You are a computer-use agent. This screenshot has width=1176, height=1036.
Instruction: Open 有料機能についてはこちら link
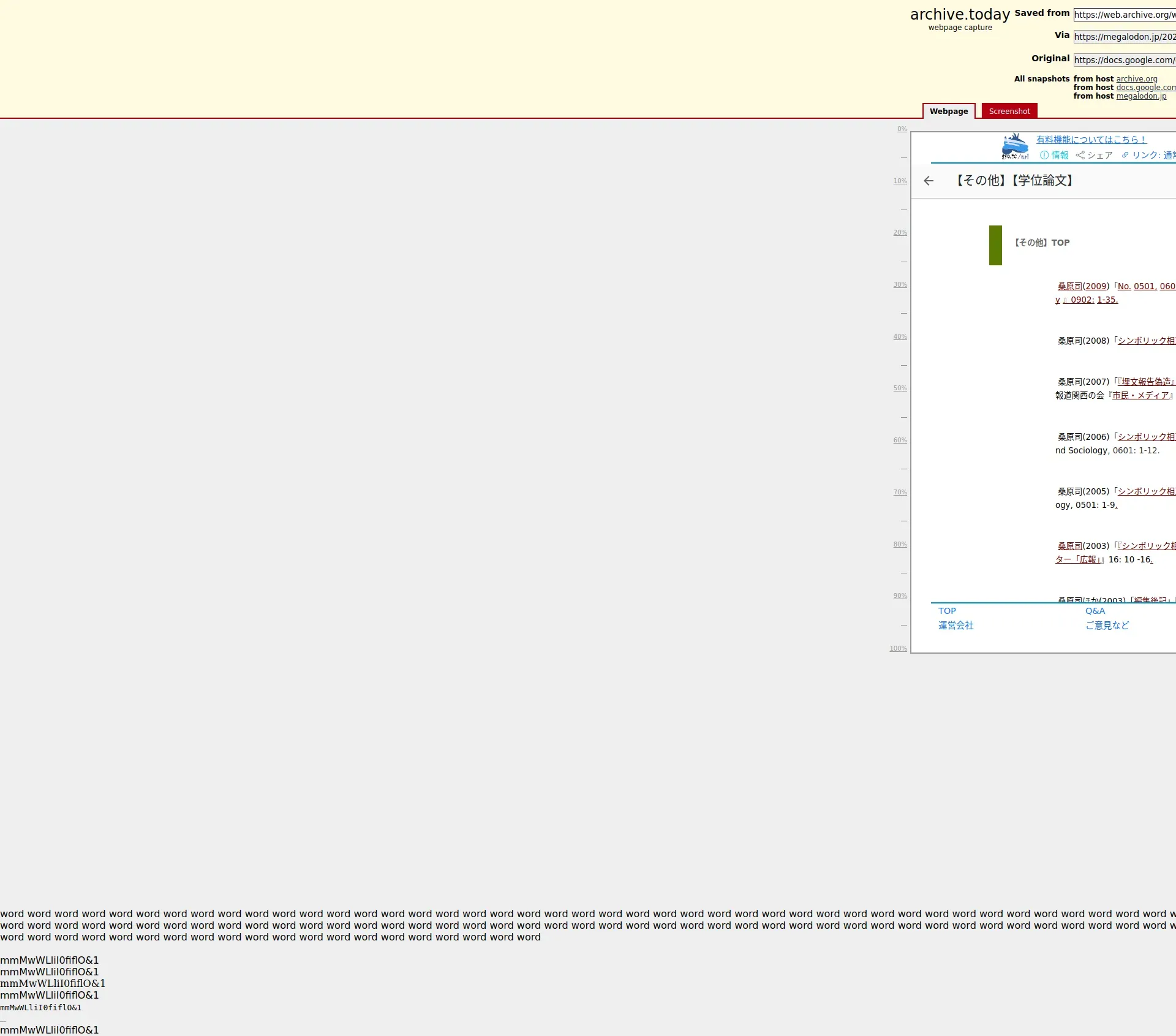tap(1091, 140)
